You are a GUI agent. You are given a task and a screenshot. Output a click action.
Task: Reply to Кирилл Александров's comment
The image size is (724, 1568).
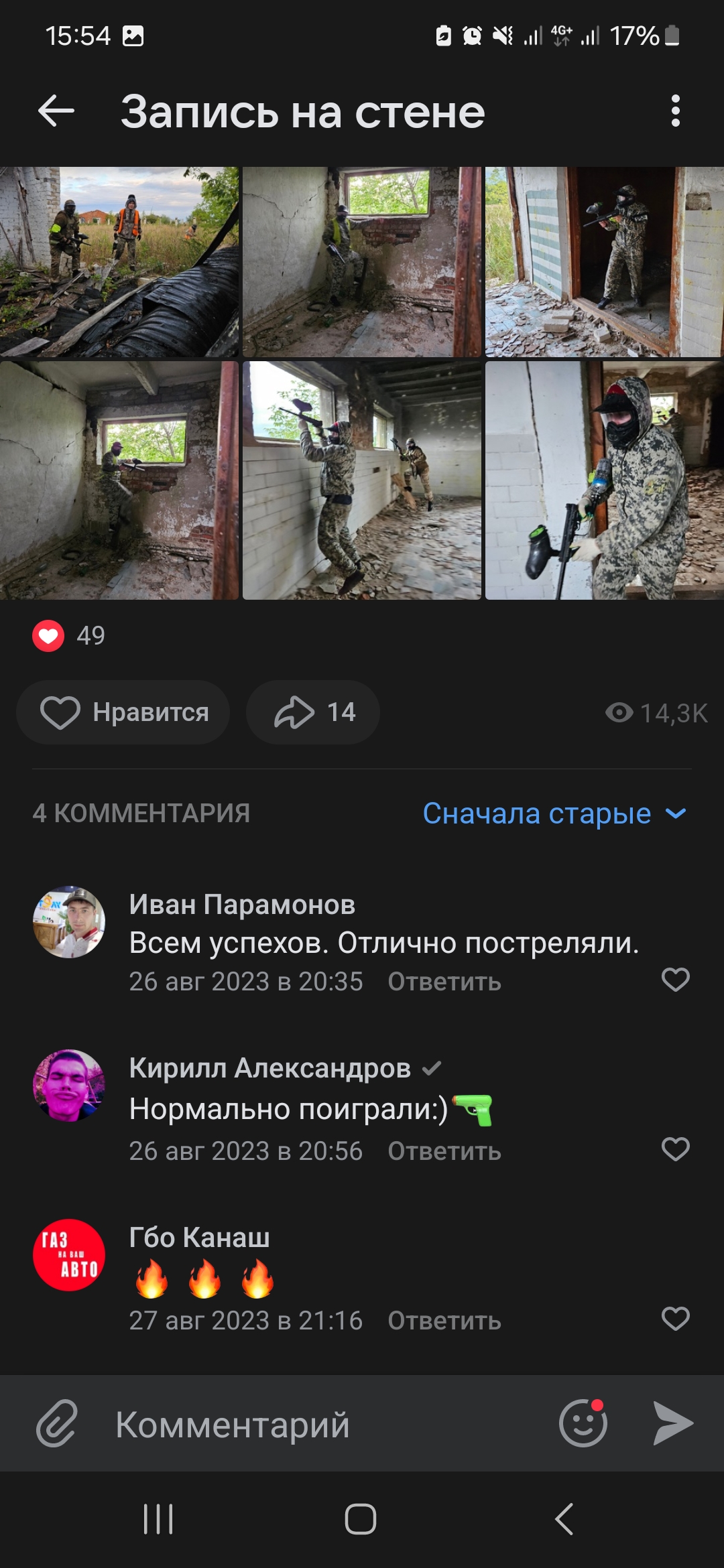[x=444, y=1151]
